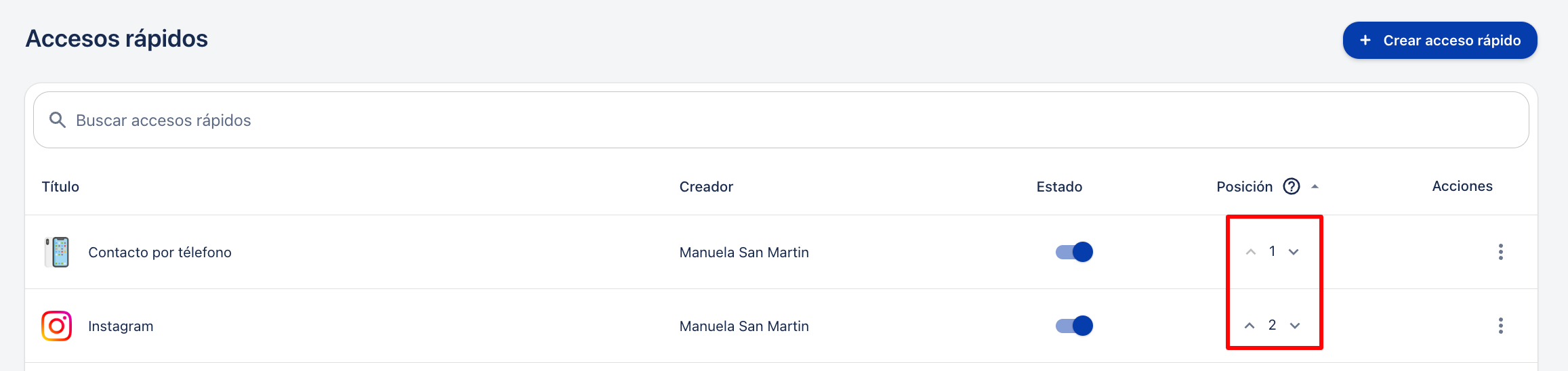Click the Posición sort arrow
The image size is (1568, 371).
point(1315,186)
